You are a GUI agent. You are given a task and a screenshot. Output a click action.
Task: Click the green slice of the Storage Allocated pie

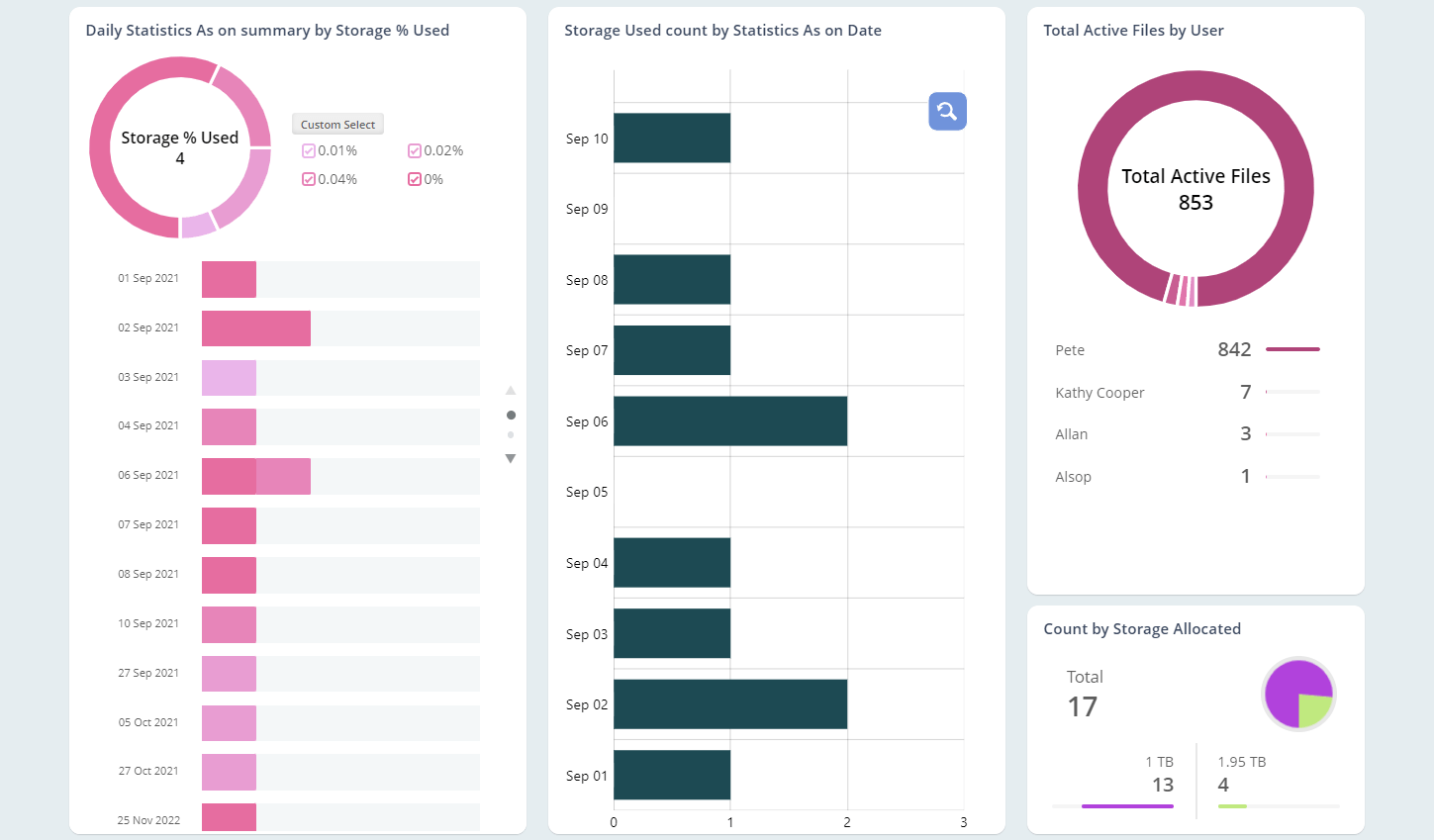click(x=1315, y=707)
